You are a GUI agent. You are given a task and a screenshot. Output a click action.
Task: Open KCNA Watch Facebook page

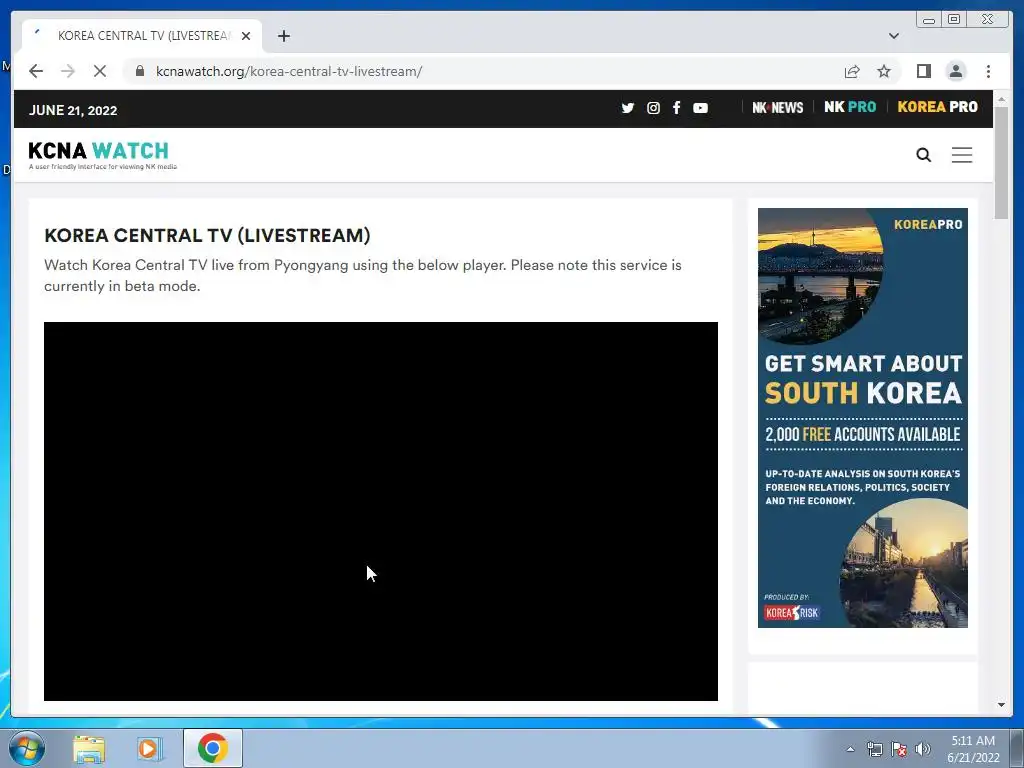[677, 108]
